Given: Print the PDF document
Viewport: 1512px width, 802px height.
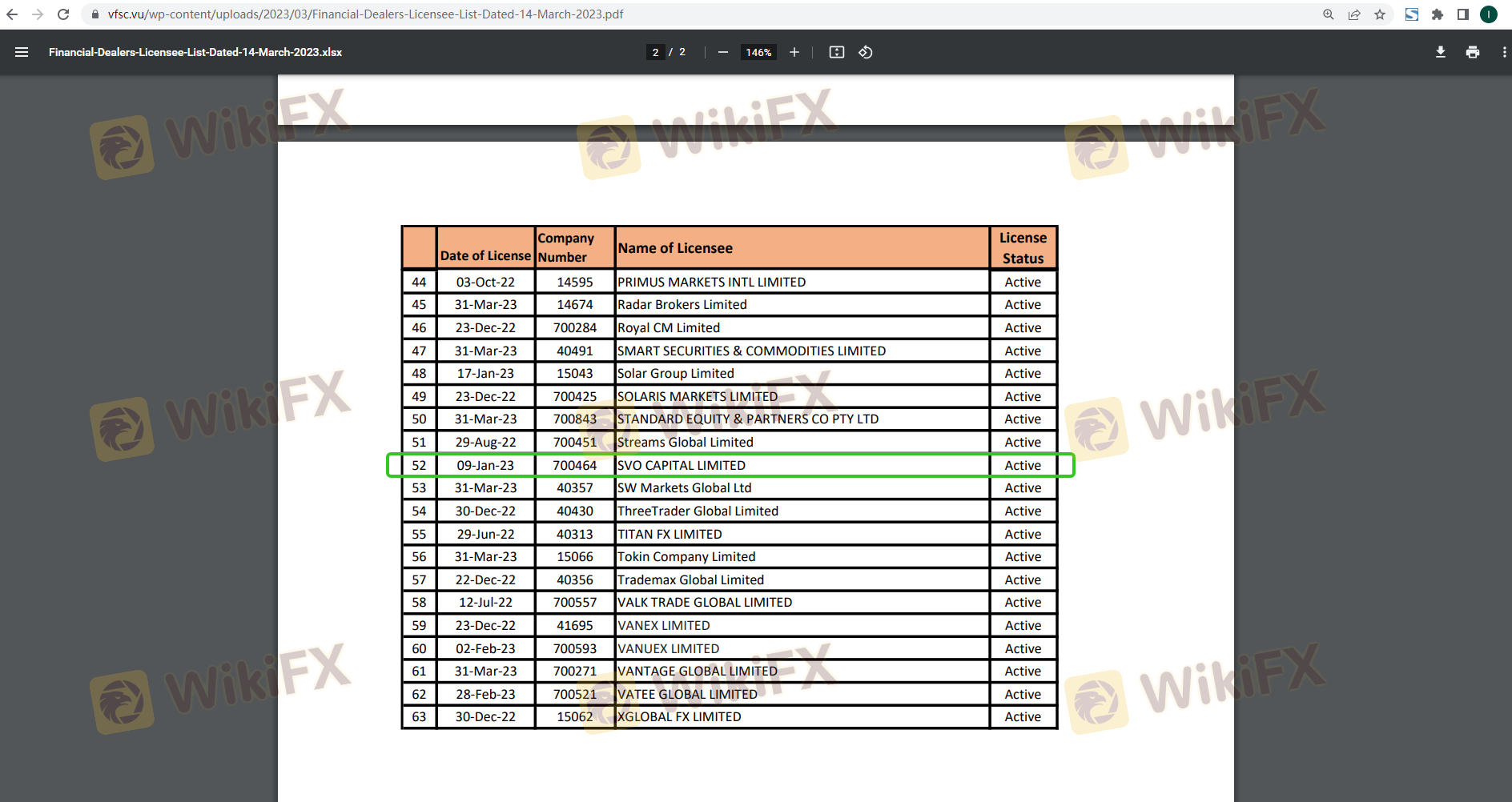Looking at the screenshot, I should click(x=1473, y=52).
